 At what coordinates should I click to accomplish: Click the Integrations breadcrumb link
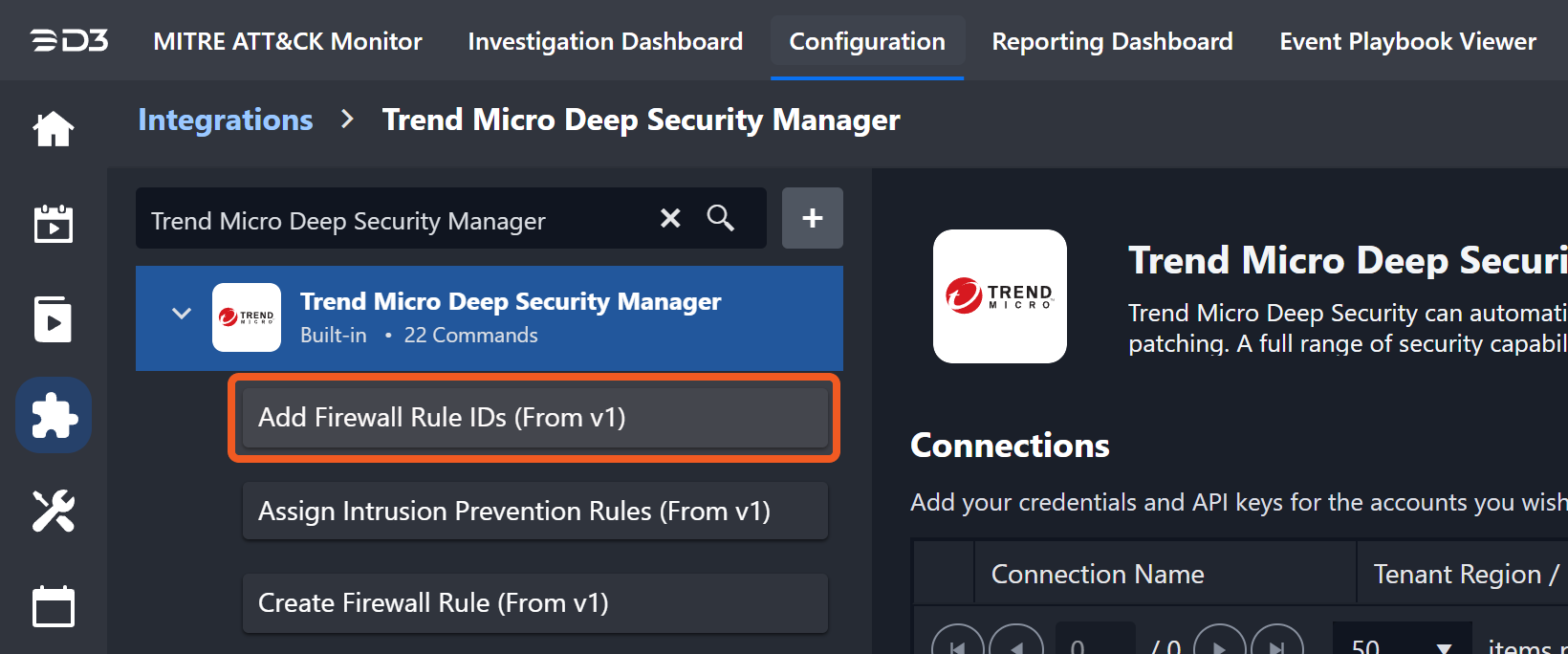[x=226, y=120]
